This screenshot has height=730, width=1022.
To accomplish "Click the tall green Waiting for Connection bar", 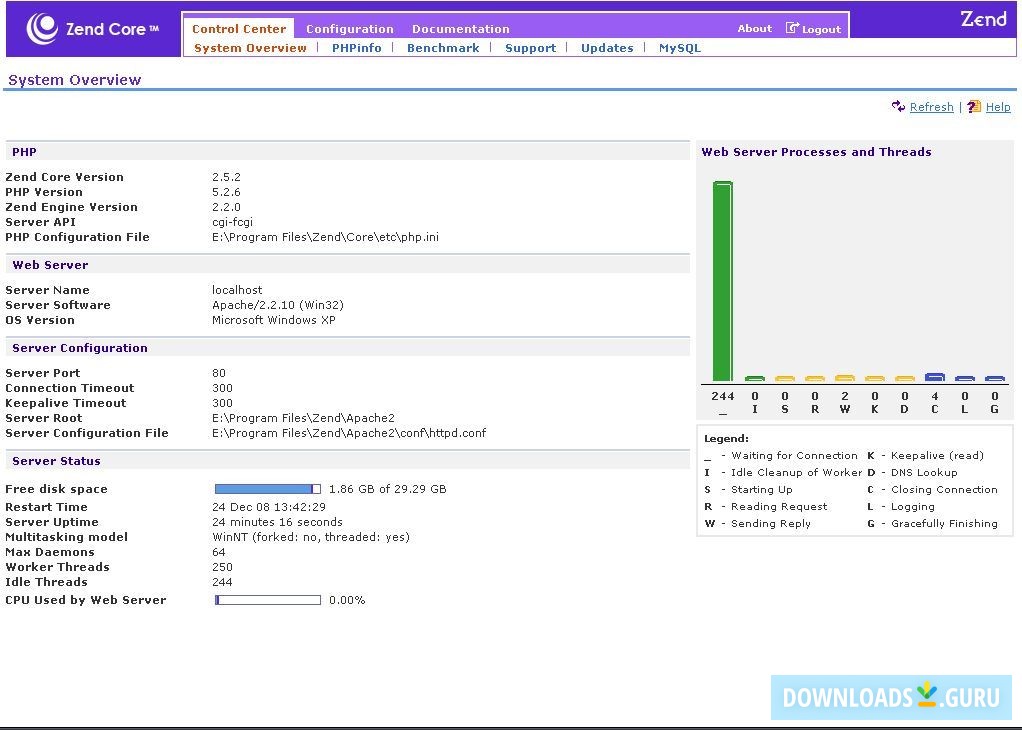I will click(722, 281).
